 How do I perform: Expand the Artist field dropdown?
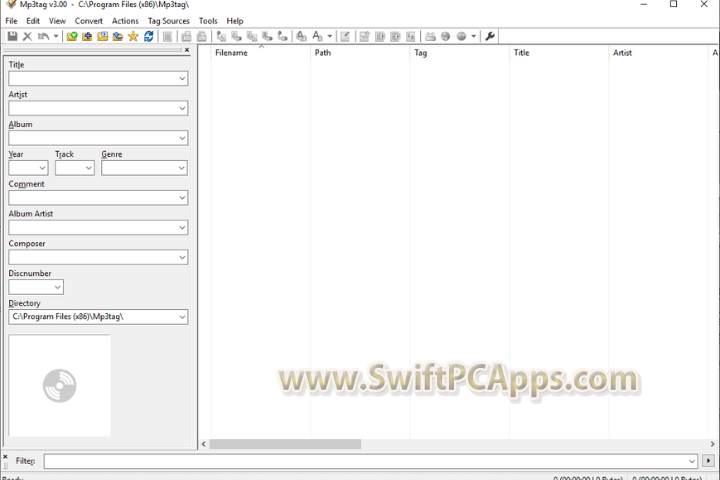tap(182, 108)
